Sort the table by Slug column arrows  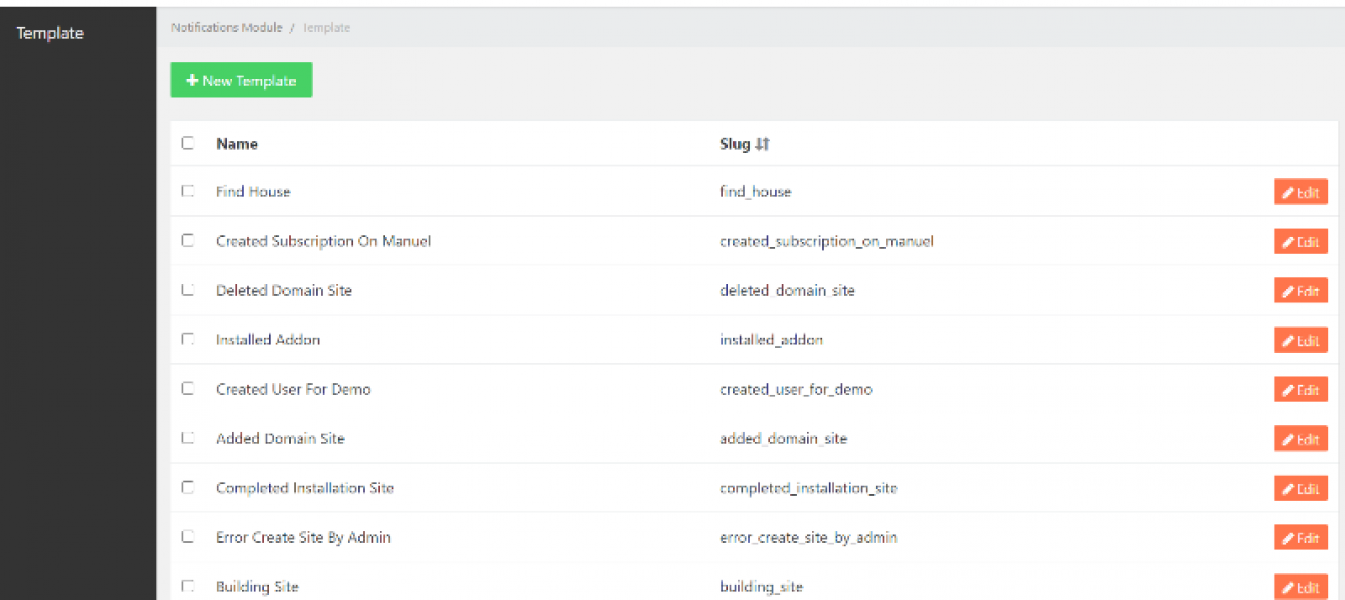coord(762,144)
